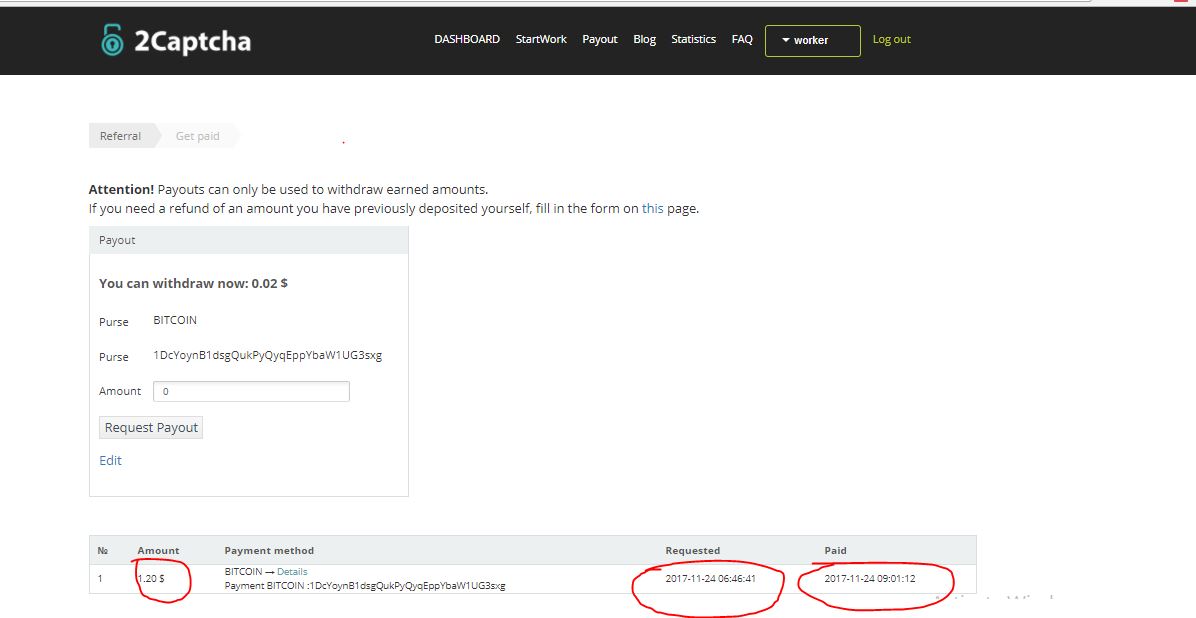Click the Requested column header

692,551
